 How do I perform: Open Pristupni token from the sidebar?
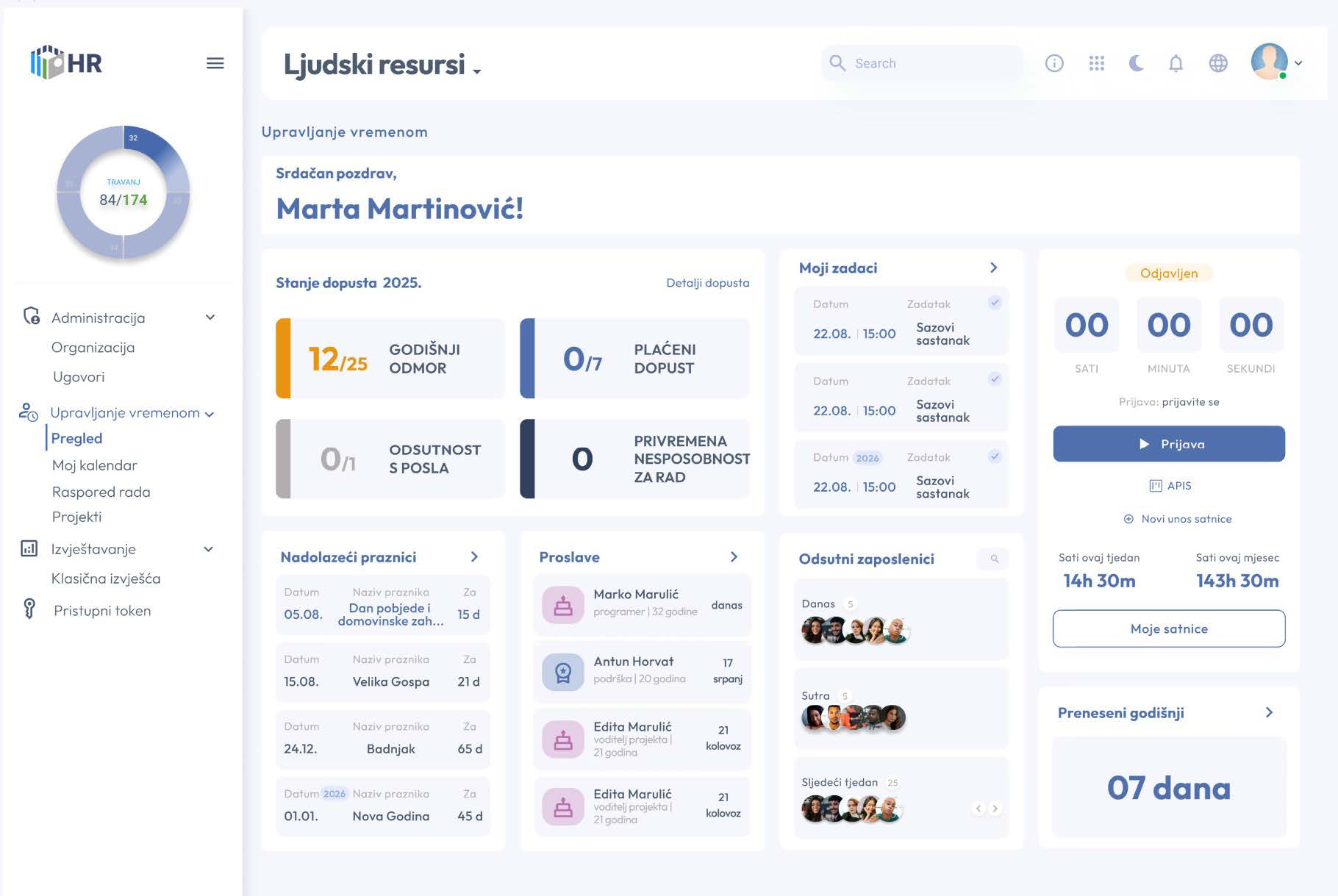click(101, 610)
